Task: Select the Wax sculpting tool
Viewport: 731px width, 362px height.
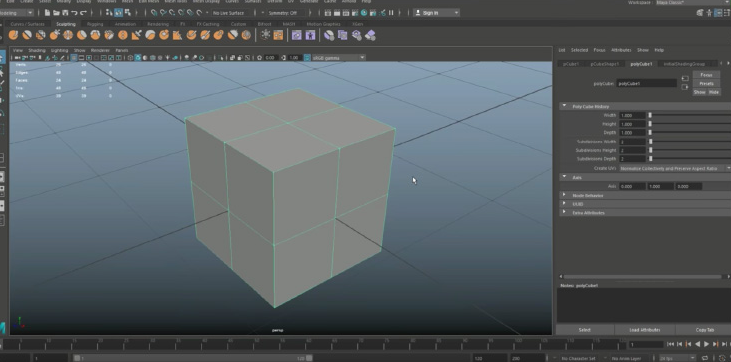Action: pos(150,35)
